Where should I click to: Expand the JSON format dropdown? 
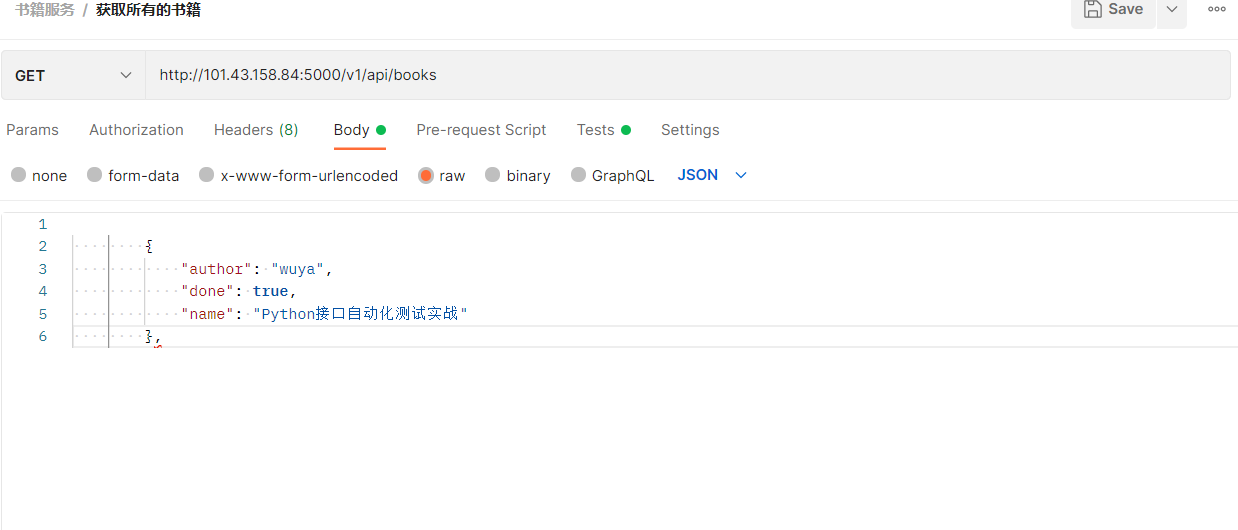712,175
